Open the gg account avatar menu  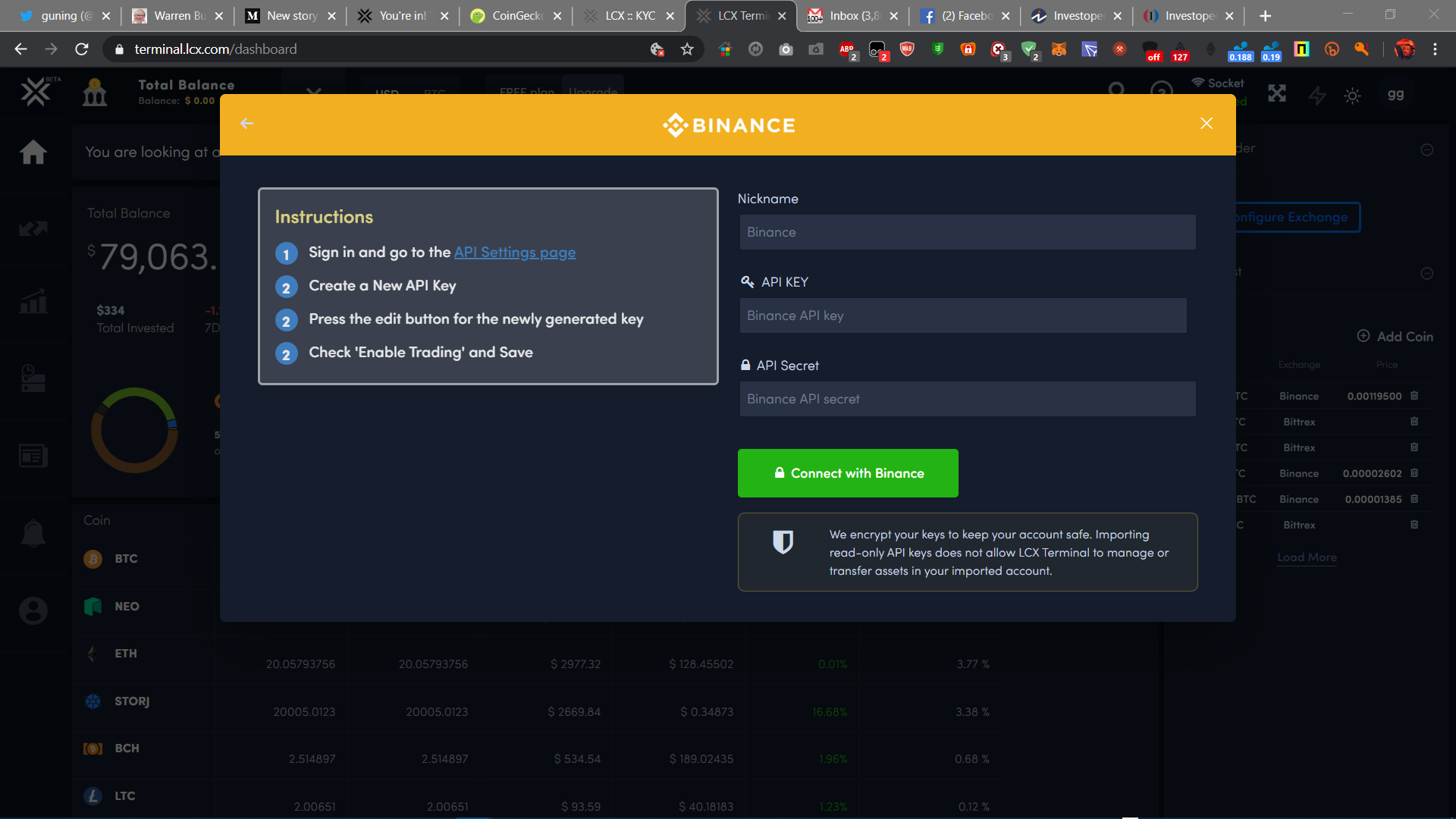(x=1395, y=95)
